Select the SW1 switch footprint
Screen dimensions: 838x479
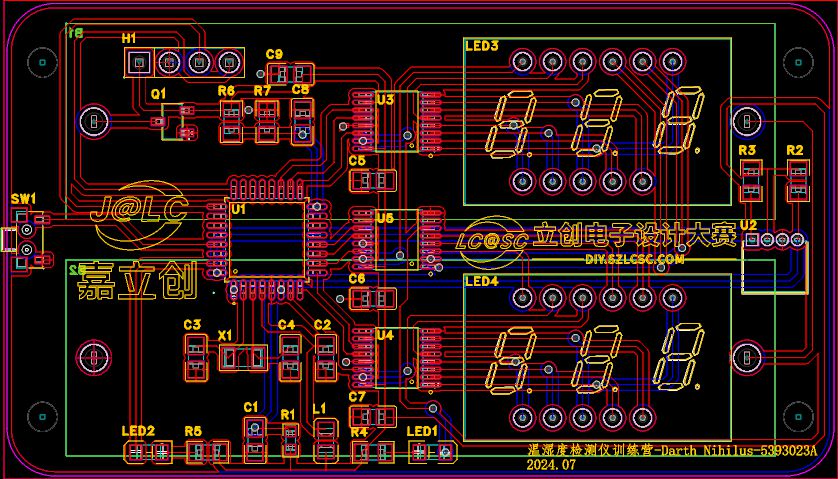point(25,240)
